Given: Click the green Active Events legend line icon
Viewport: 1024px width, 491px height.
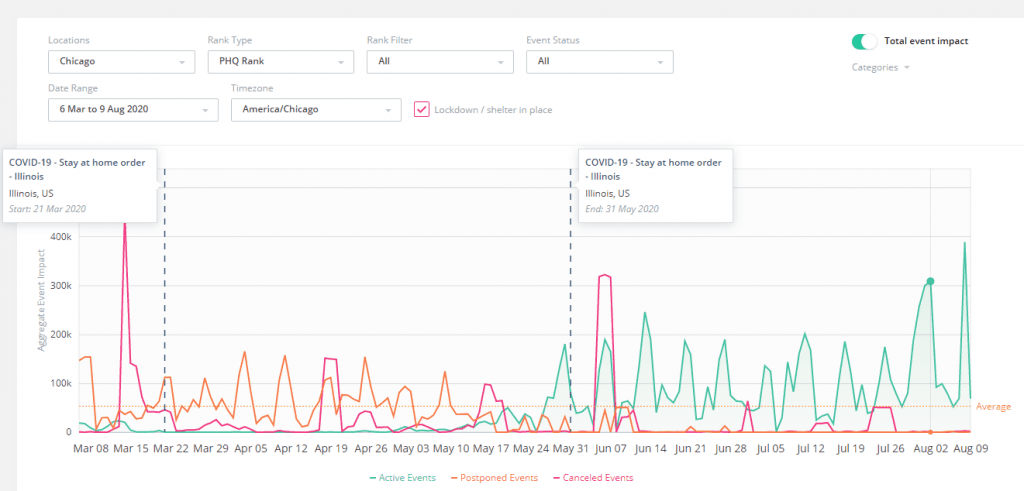Looking at the screenshot, I should (x=373, y=478).
